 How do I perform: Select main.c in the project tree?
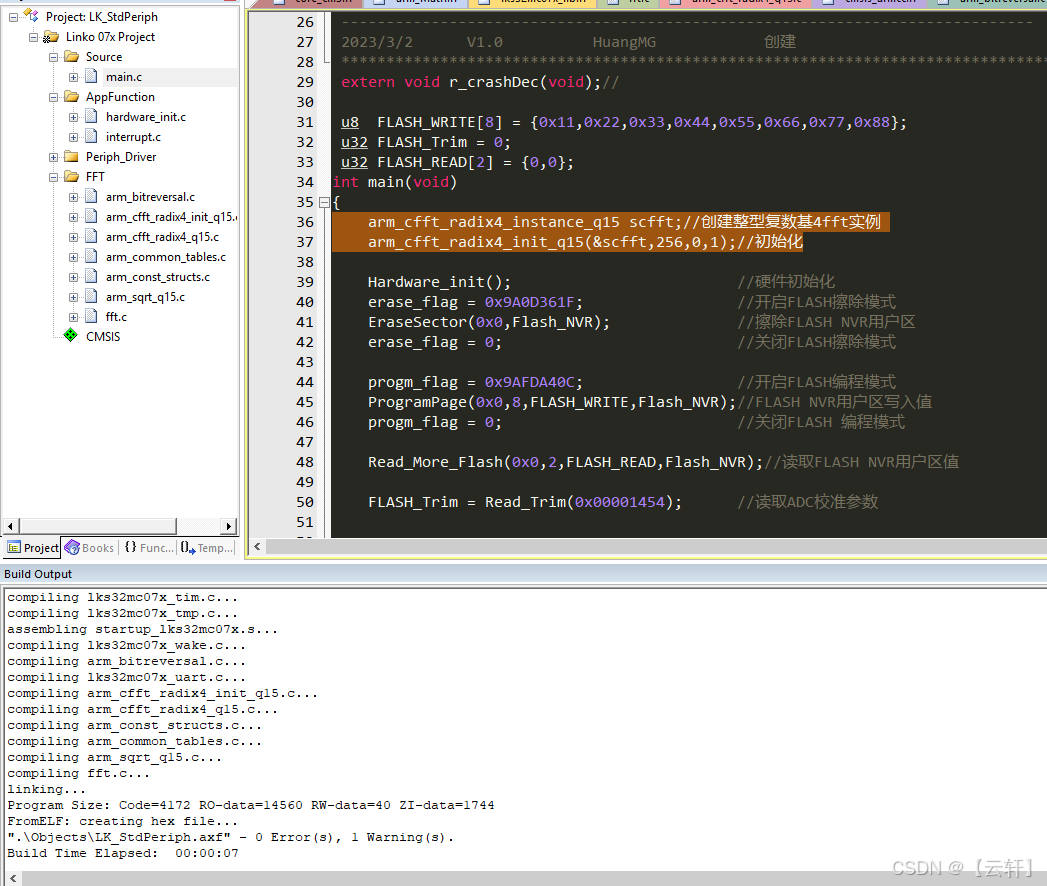tap(124, 77)
